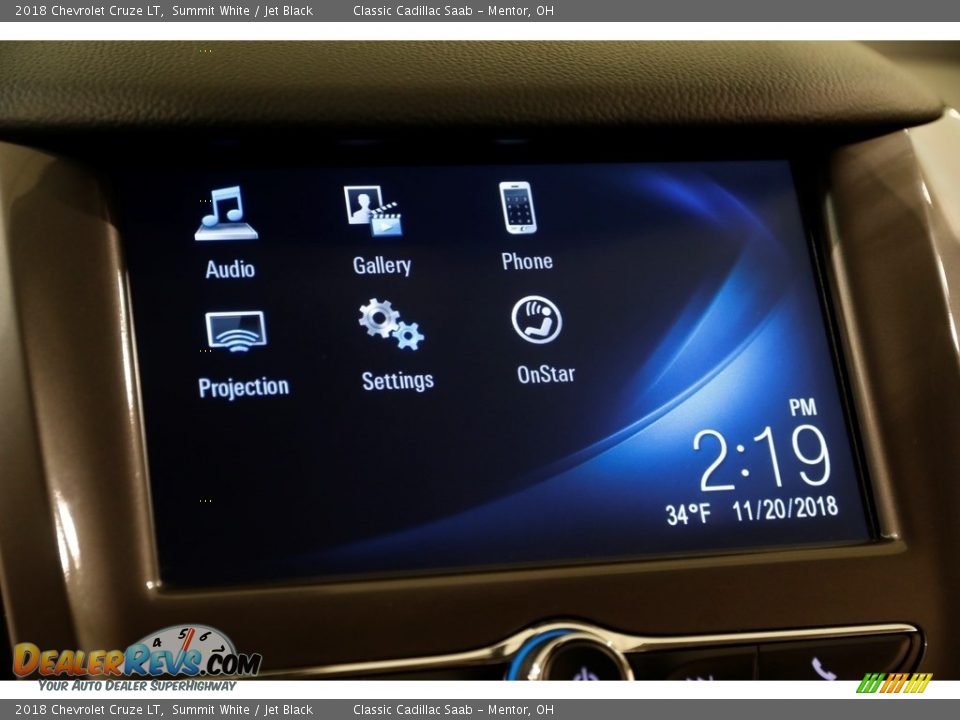Tap the 34°F temperature reading
The image size is (960, 720).
[688, 514]
